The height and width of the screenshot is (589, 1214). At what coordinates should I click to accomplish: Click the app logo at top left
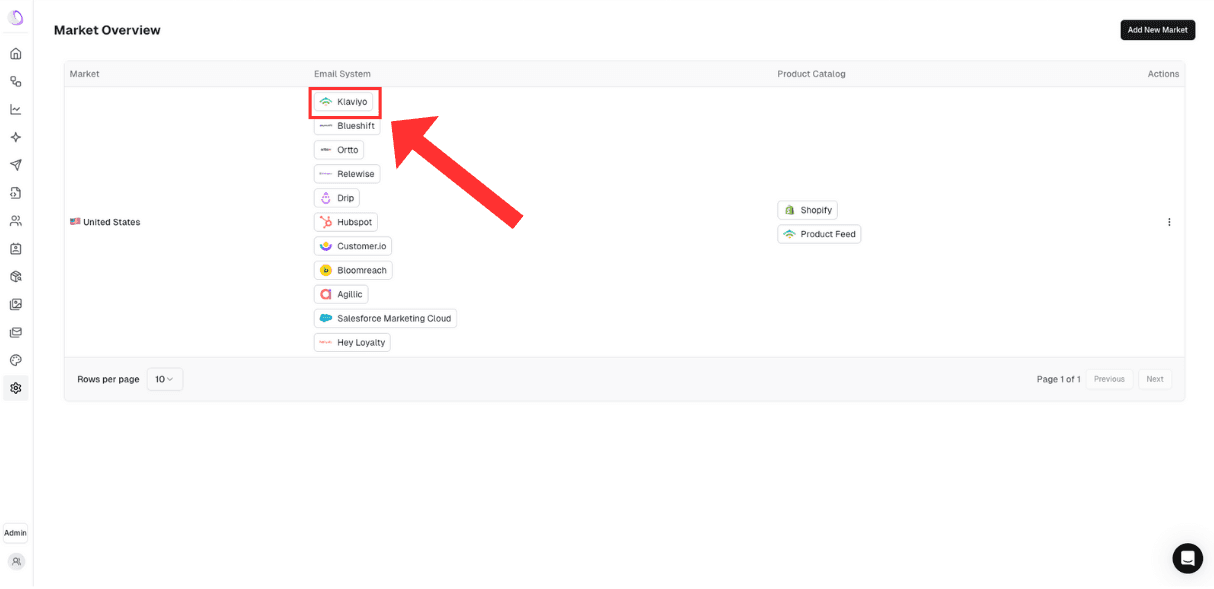click(x=16, y=18)
